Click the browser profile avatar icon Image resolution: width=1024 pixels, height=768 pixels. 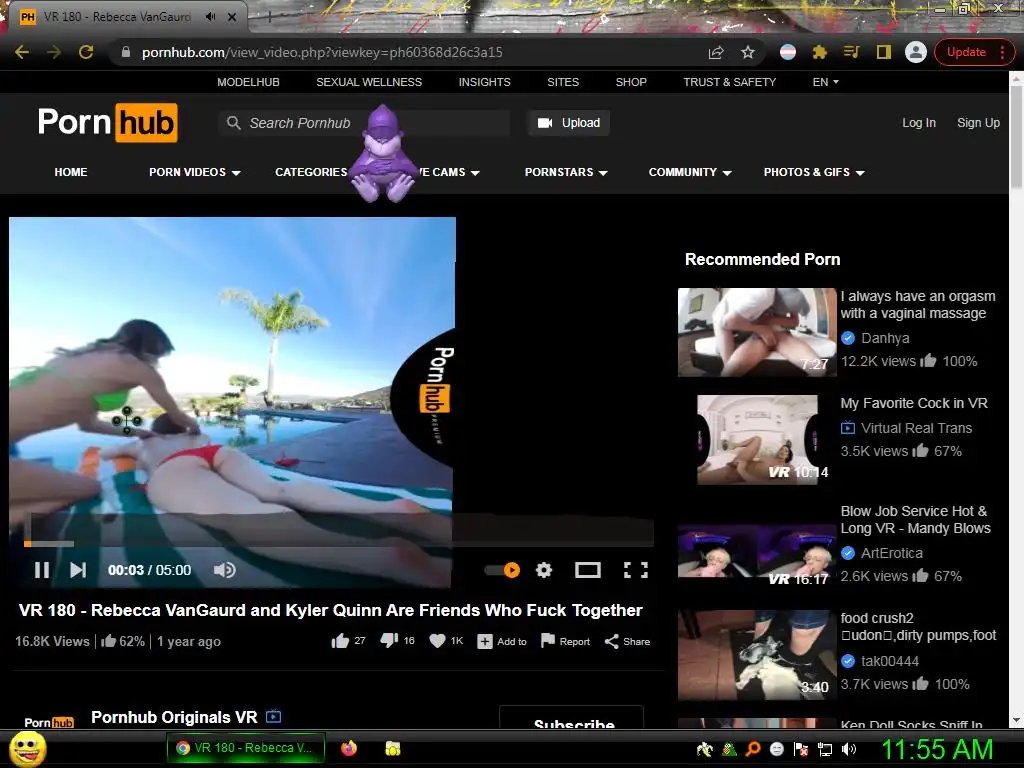tap(916, 52)
